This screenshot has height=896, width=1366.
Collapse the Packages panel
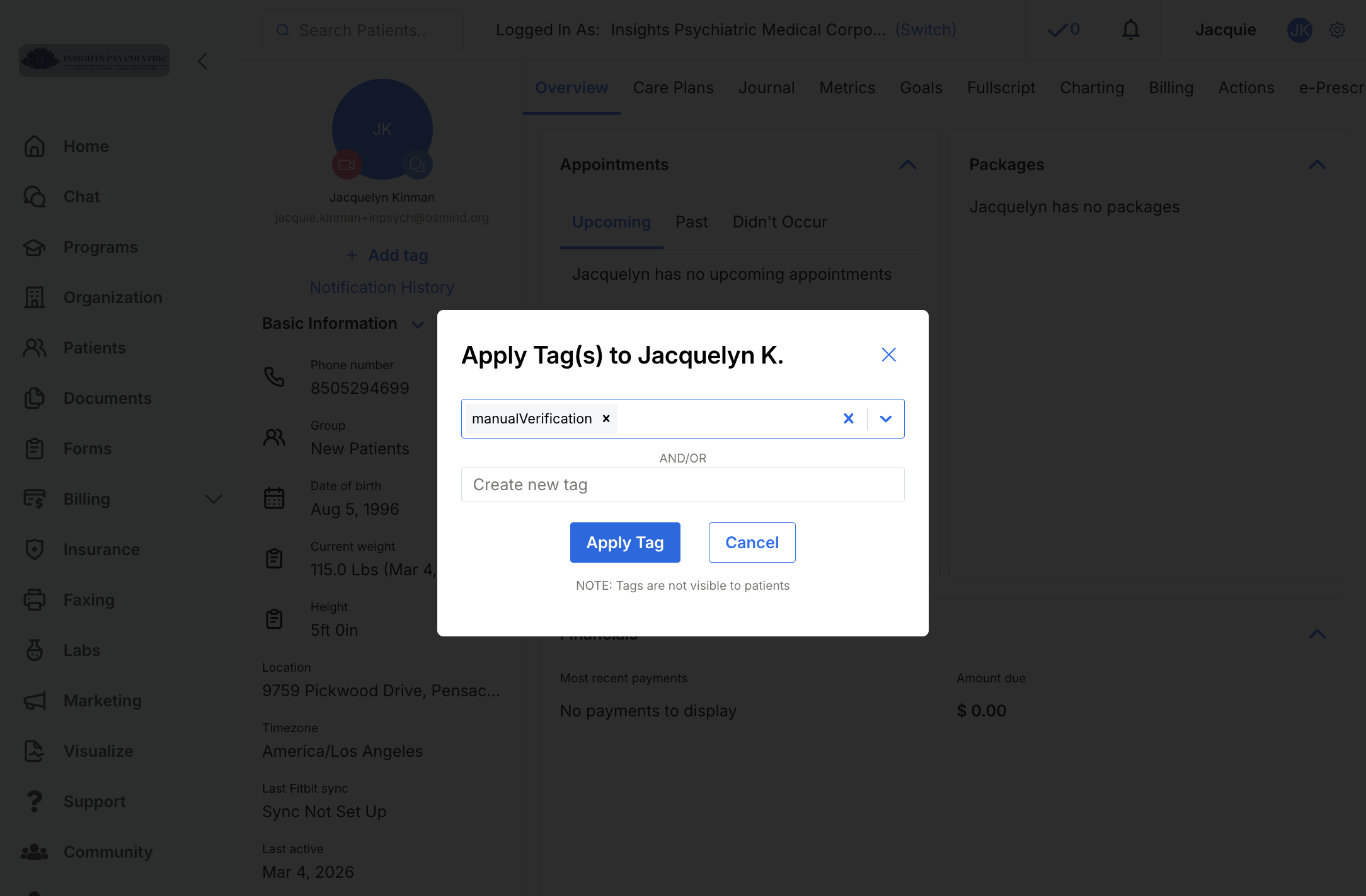1317,164
